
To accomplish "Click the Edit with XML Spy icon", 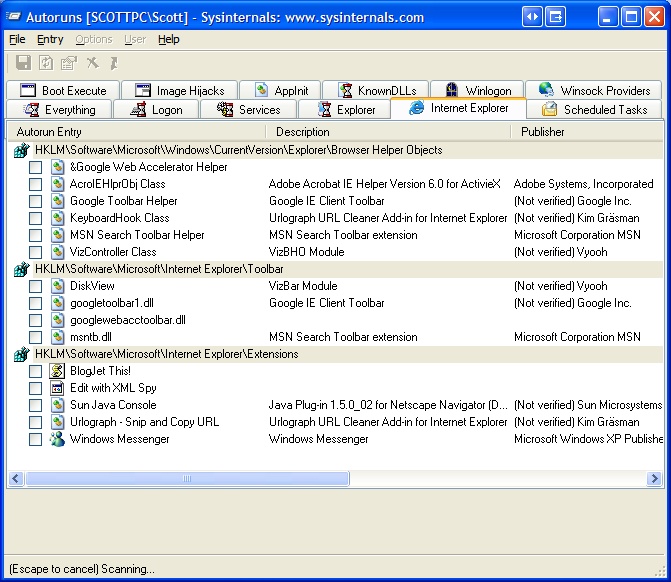I will (x=57, y=388).
